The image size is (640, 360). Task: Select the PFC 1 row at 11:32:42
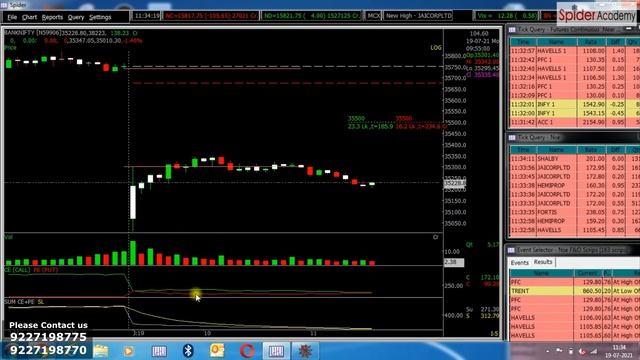(575, 60)
